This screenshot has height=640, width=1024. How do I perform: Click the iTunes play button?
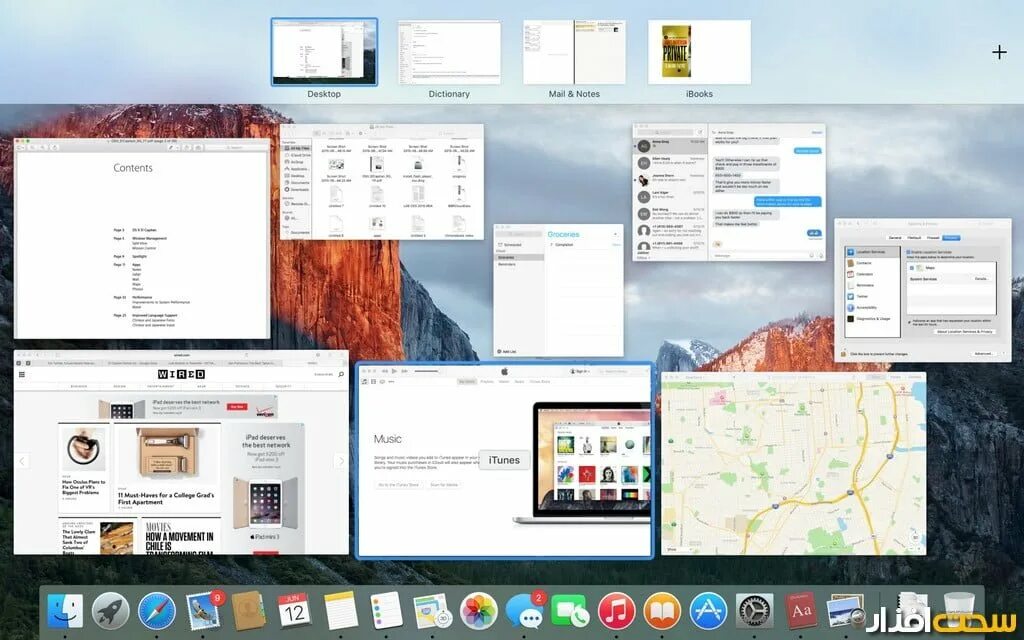394,371
